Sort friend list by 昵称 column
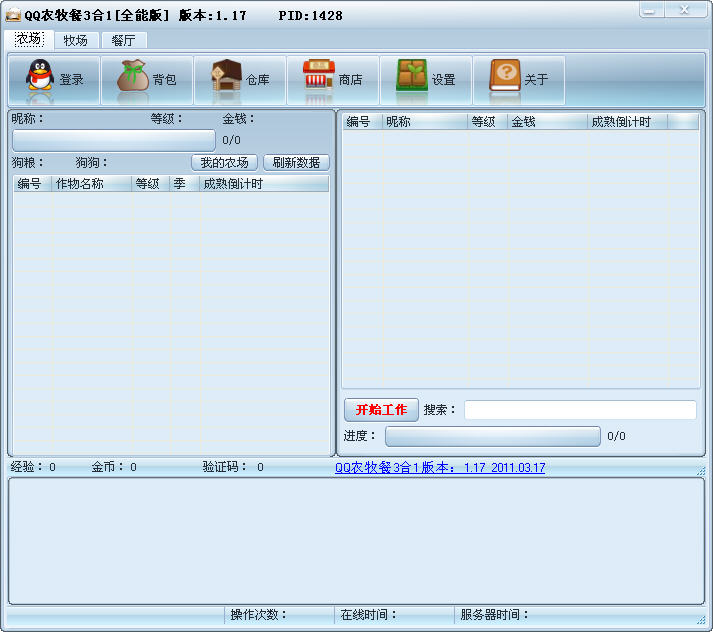This screenshot has height=632, width=713. pos(425,121)
